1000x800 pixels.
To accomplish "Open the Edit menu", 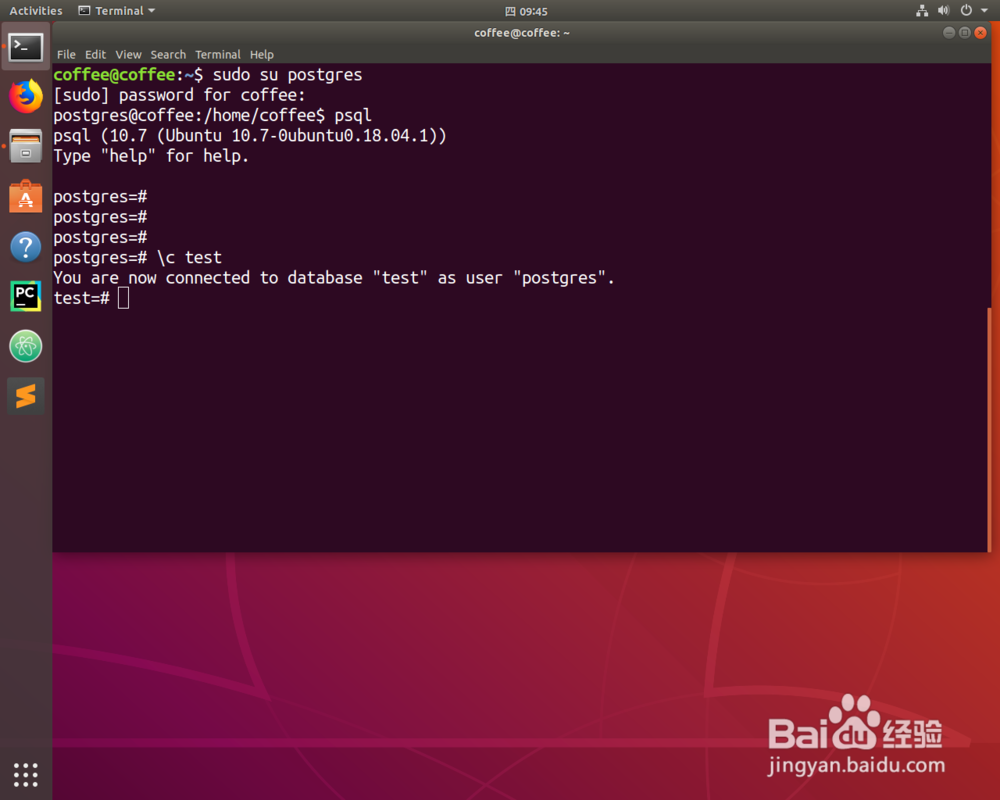I will tap(95, 54).
